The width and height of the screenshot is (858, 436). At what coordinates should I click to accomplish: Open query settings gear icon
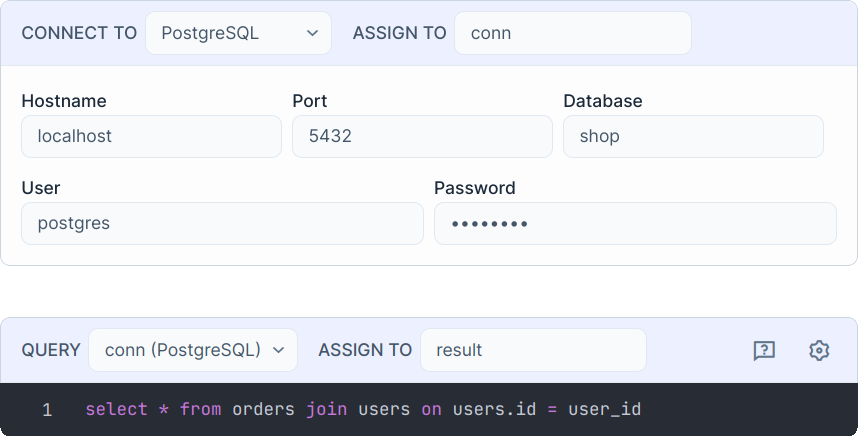[819, 350]
